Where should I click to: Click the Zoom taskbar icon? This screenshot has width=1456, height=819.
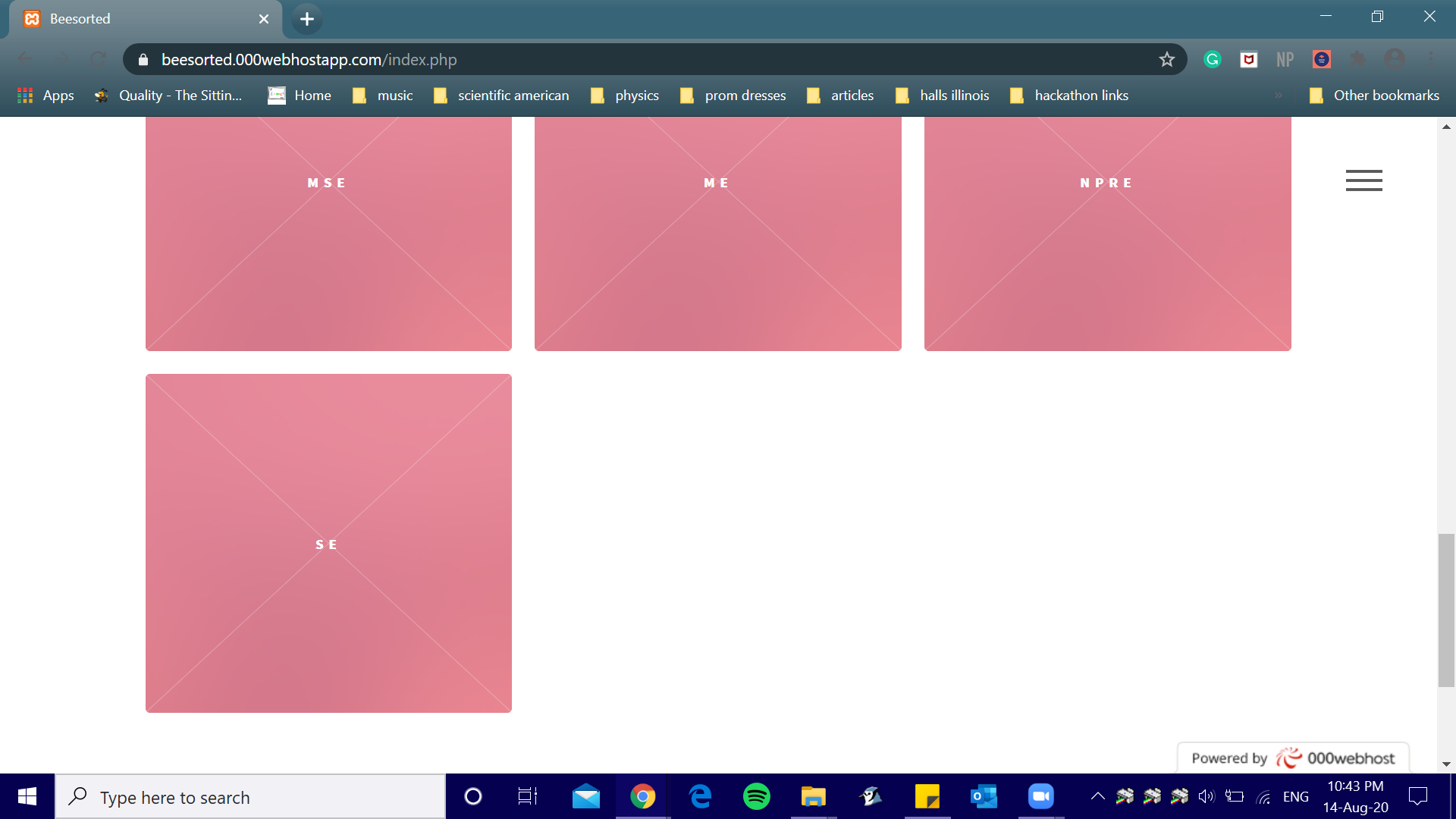1040,796
